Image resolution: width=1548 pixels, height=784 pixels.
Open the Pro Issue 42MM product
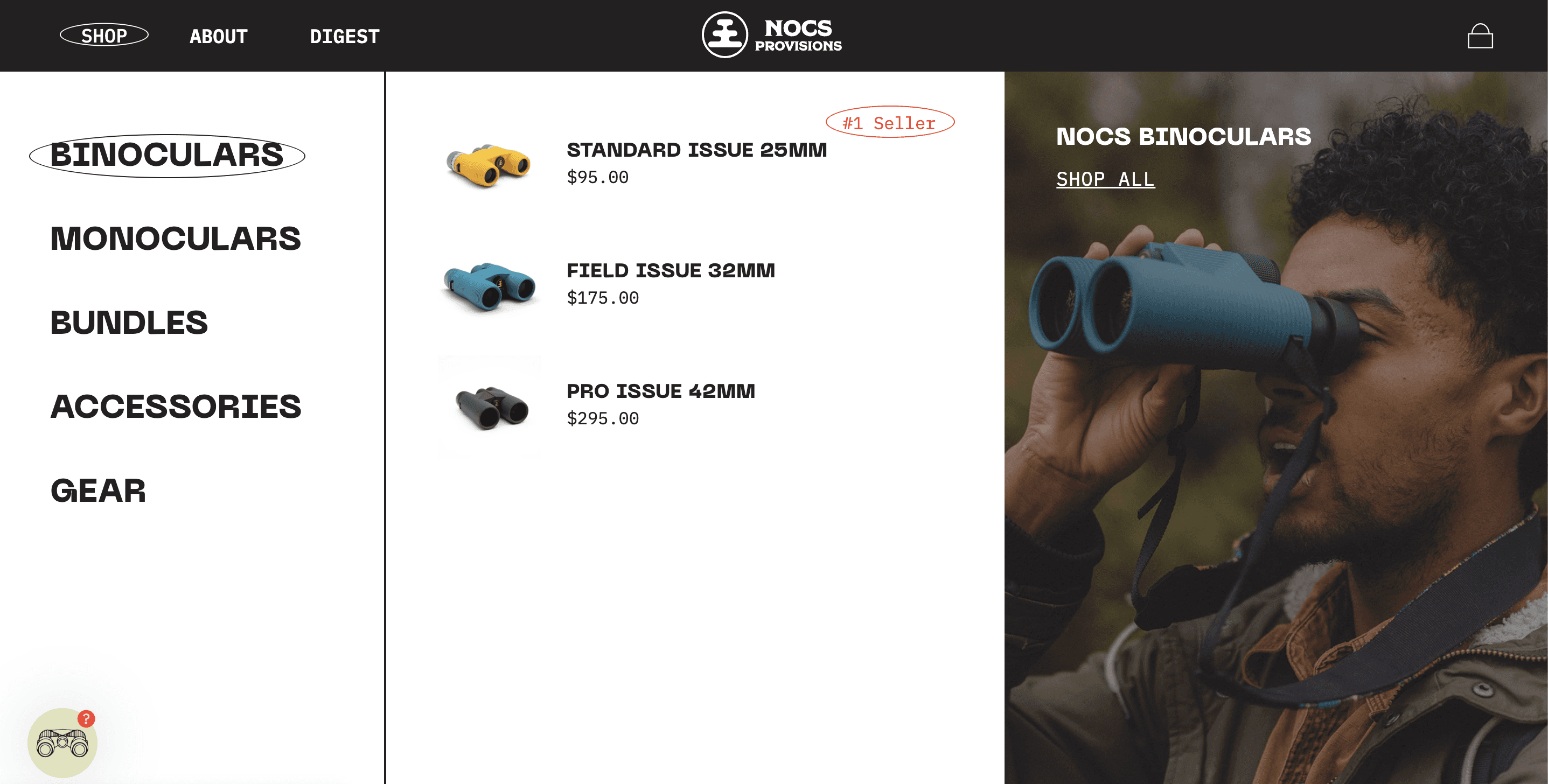click(x=660, y=391)
